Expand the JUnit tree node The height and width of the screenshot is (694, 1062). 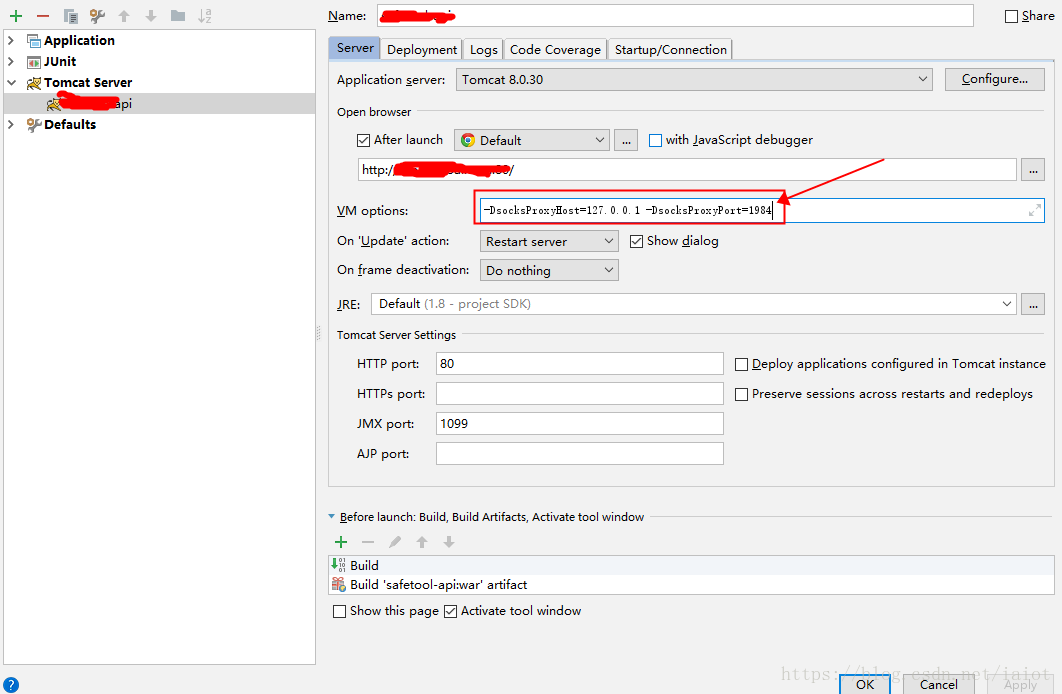pyautogui.click(x=11, y=62)
